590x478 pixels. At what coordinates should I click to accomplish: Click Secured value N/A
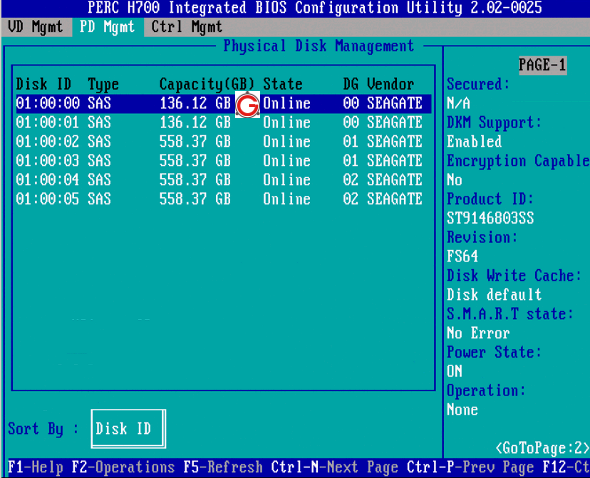pos(458,104)
